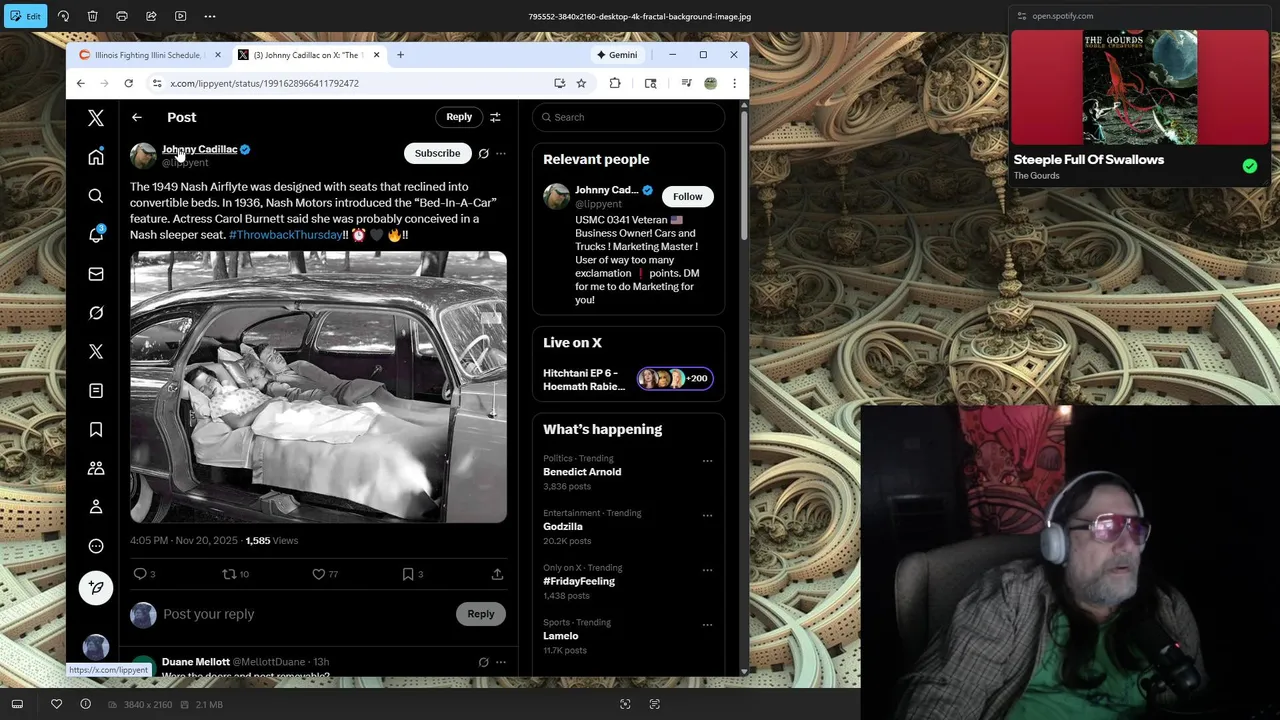1280x720 pixels.
Task: Open options for Lamelo trend
Action: click(707, 625)
